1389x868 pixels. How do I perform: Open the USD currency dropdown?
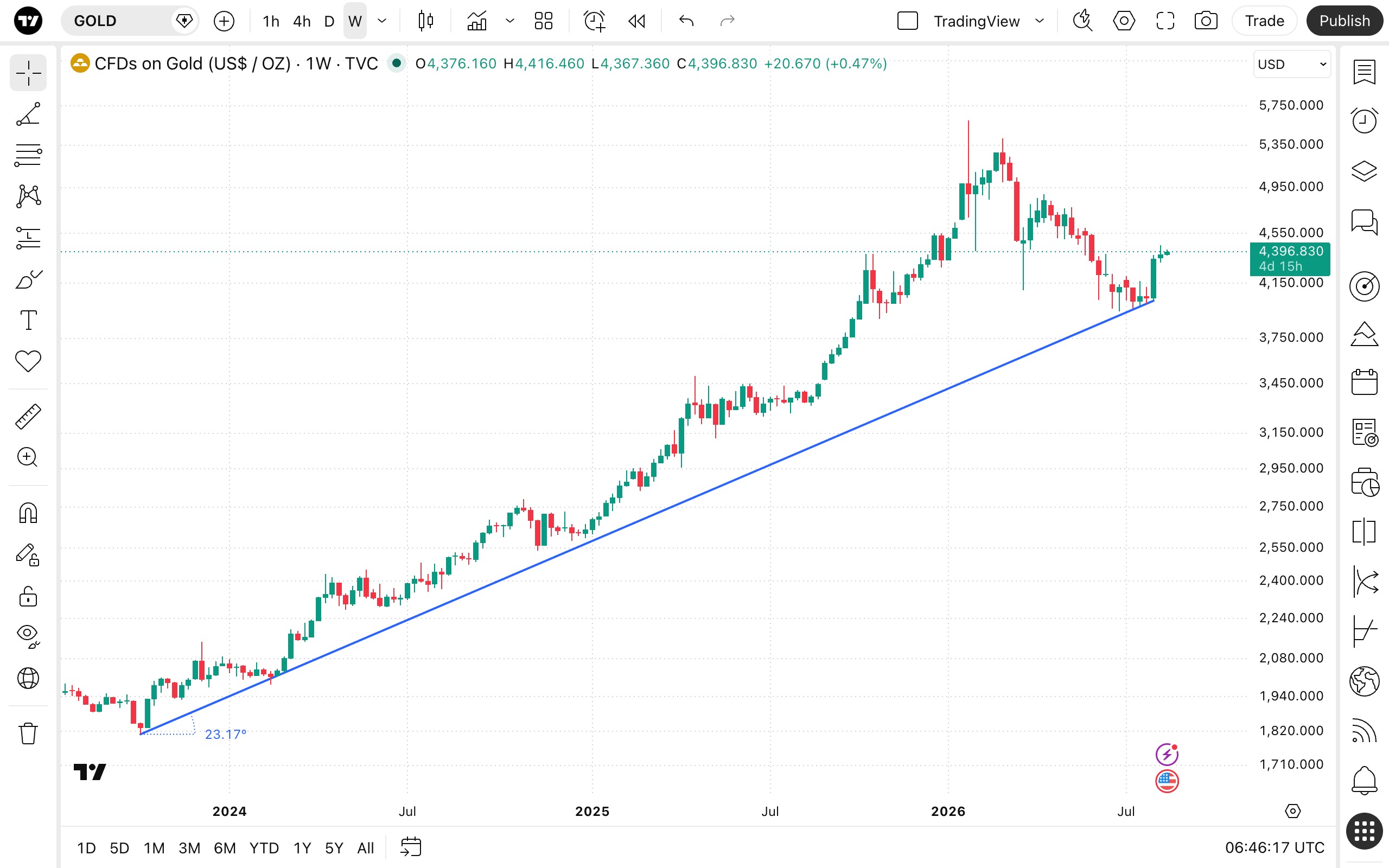1291,65
